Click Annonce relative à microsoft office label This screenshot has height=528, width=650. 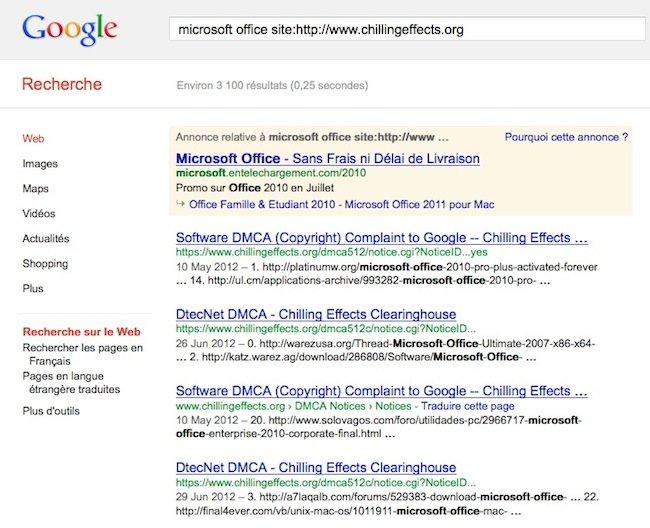tap(312, 137)
